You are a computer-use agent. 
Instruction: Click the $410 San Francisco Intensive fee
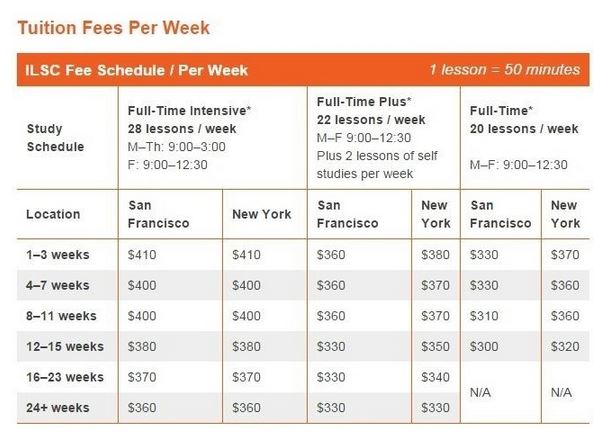(142, 254)
